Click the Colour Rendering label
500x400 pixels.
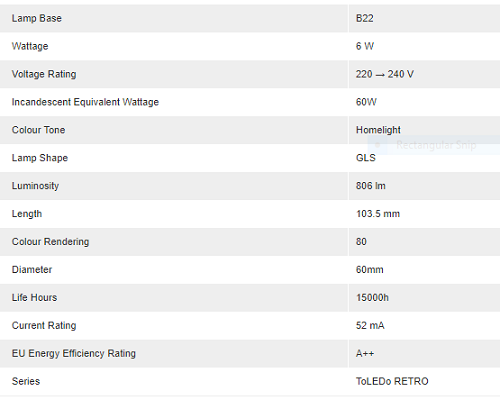click(x=50, y=242)
